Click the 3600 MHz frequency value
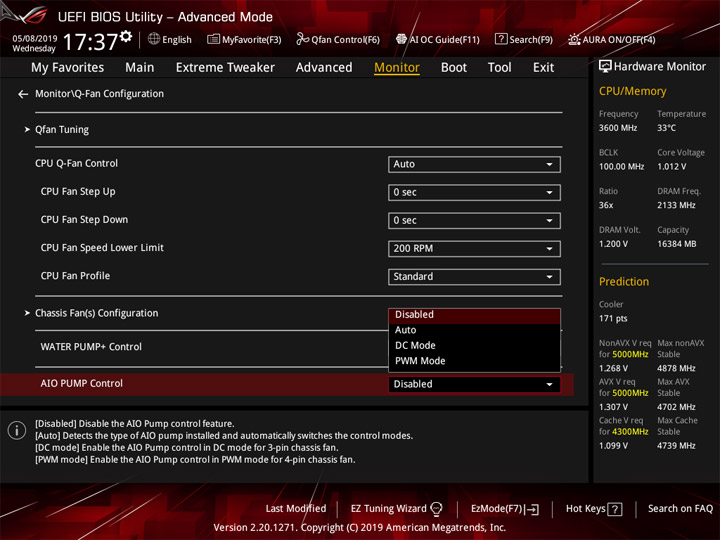Screen dimensions: 720x540 (x=618, y=128)
